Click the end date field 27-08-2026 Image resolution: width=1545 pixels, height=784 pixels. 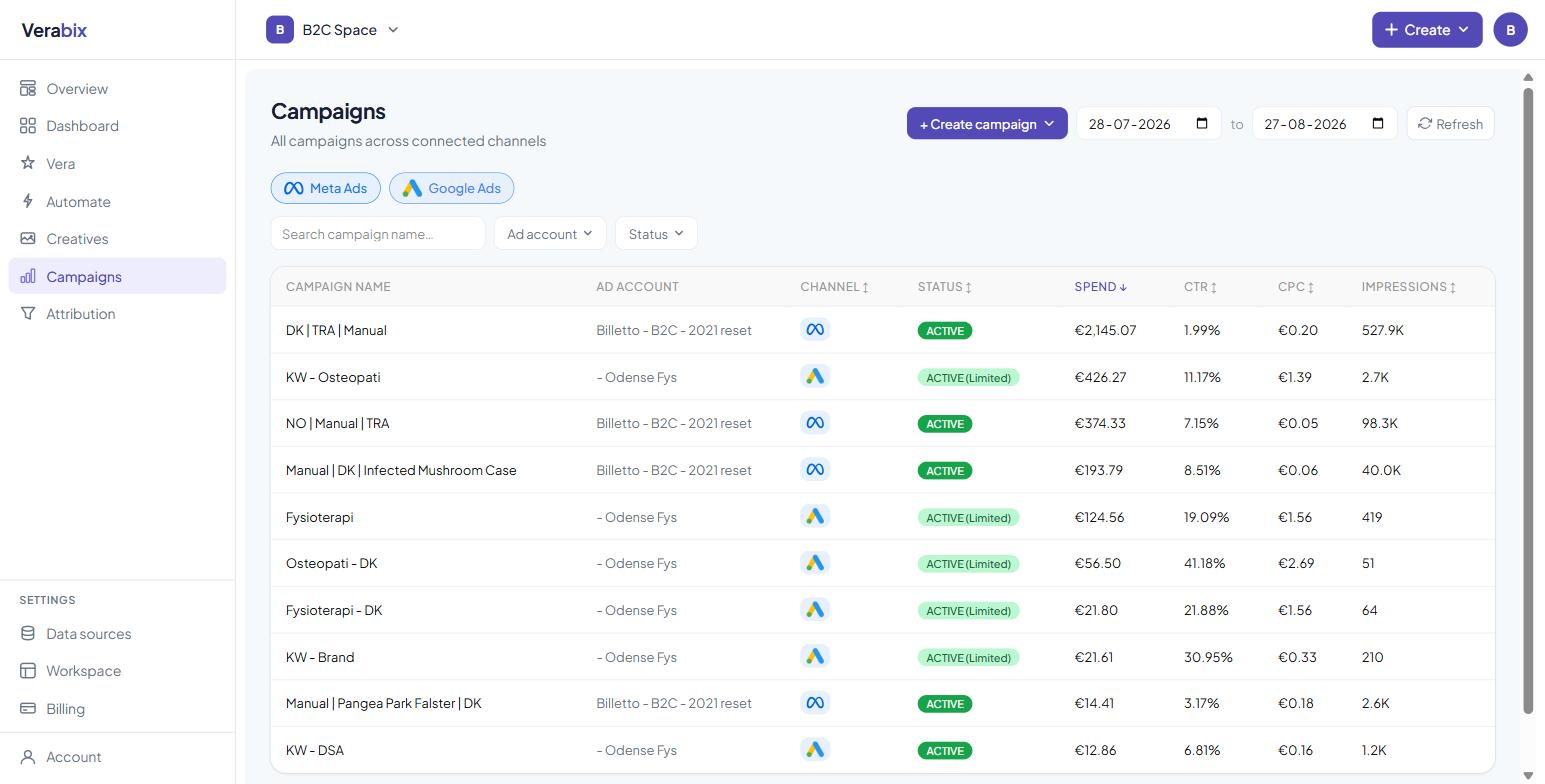tap(1324, 123)
